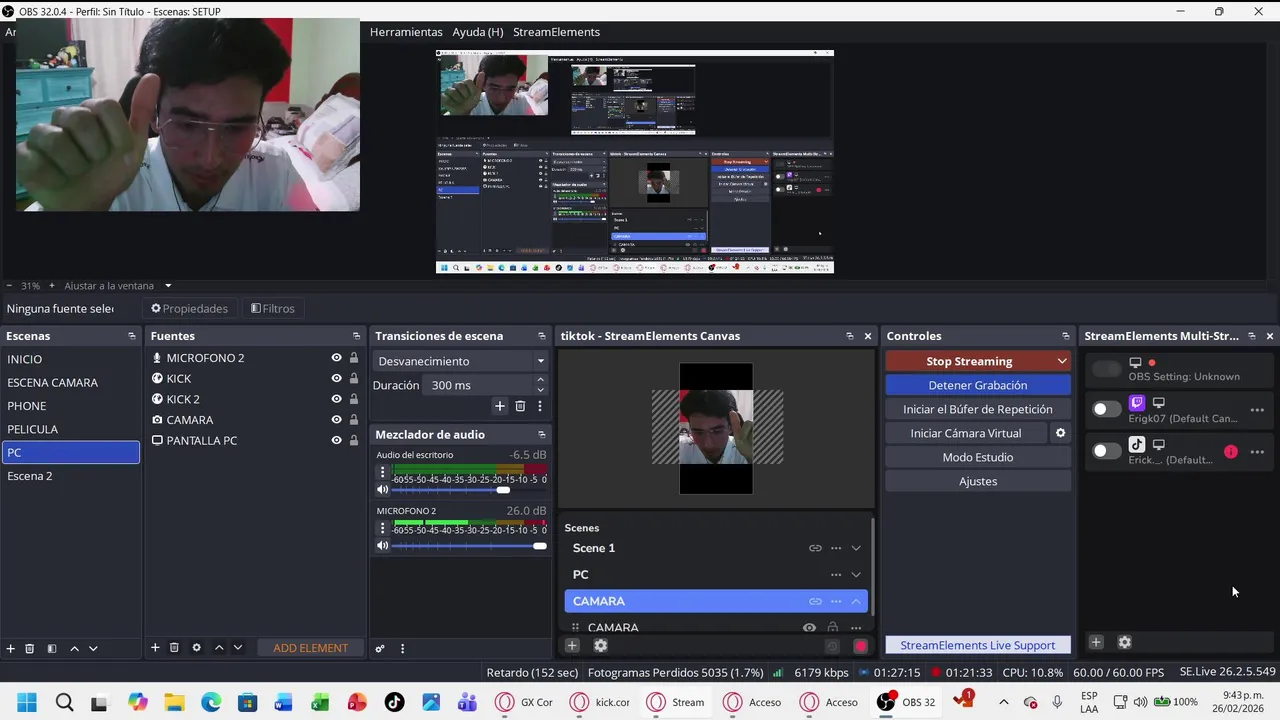The width and height of the screenshot is (1280, 720).
Task: Click link icon on Scene 1 row
Action: point(815,548)
